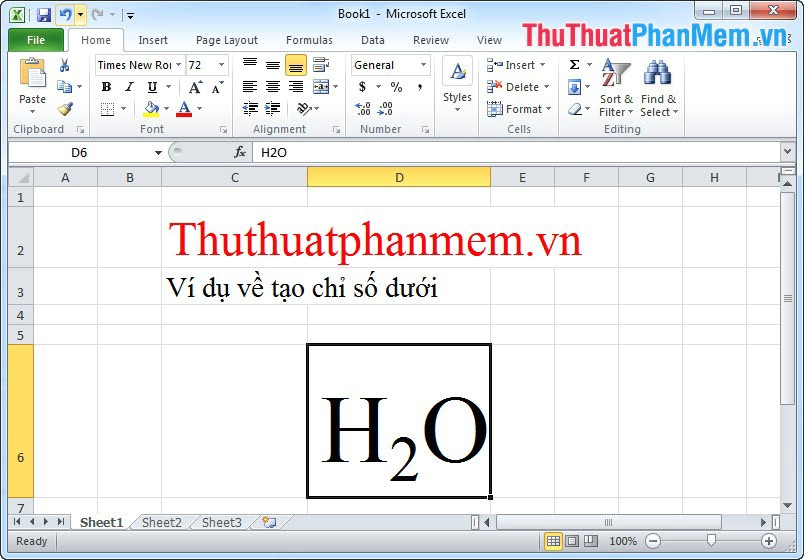Click the Save icon in Quick Access Toolbar
Screen dimensions: 804x560
(x=44, y=15)
